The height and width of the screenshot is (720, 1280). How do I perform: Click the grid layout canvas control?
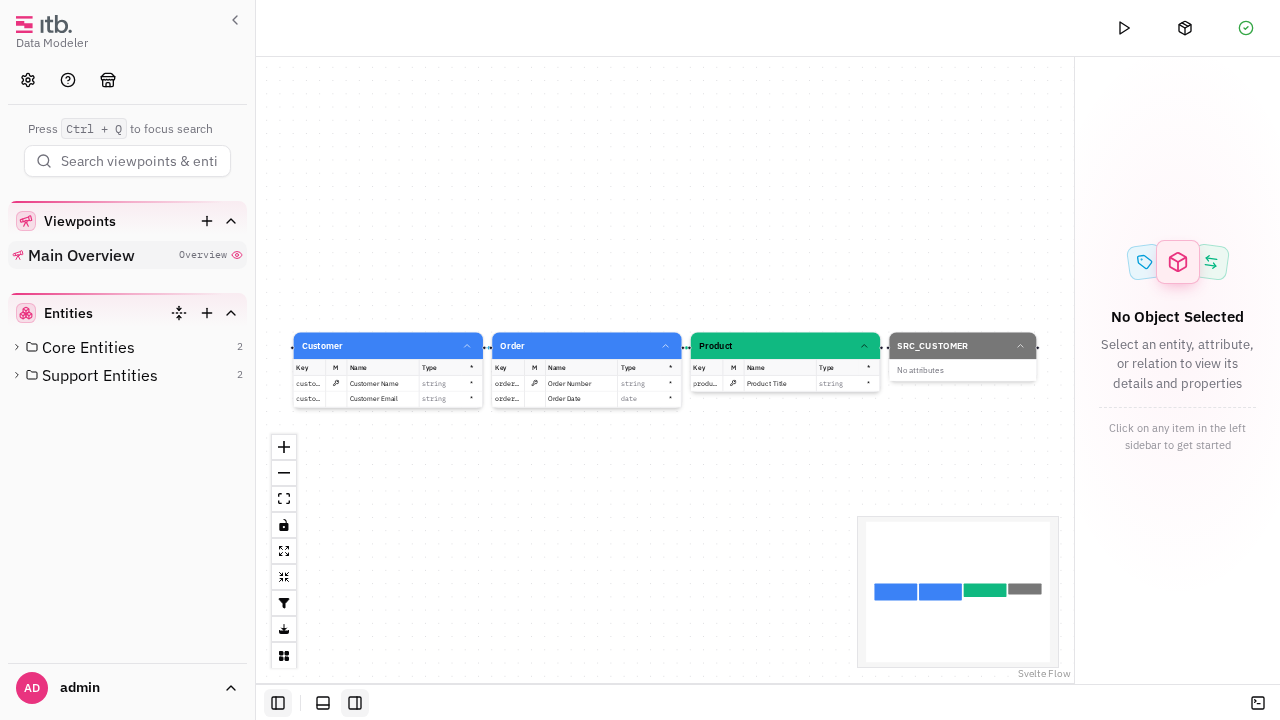pos(284,655)
